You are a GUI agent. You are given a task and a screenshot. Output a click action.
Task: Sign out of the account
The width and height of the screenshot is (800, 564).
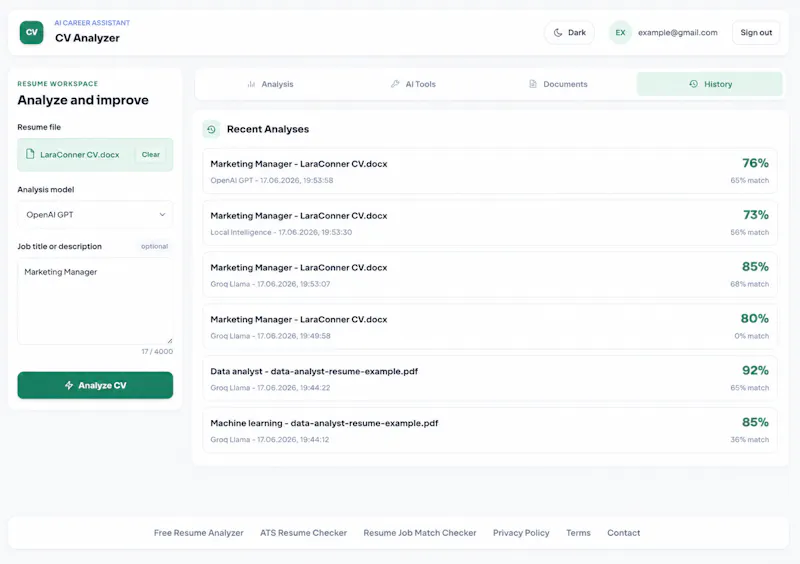756,33
